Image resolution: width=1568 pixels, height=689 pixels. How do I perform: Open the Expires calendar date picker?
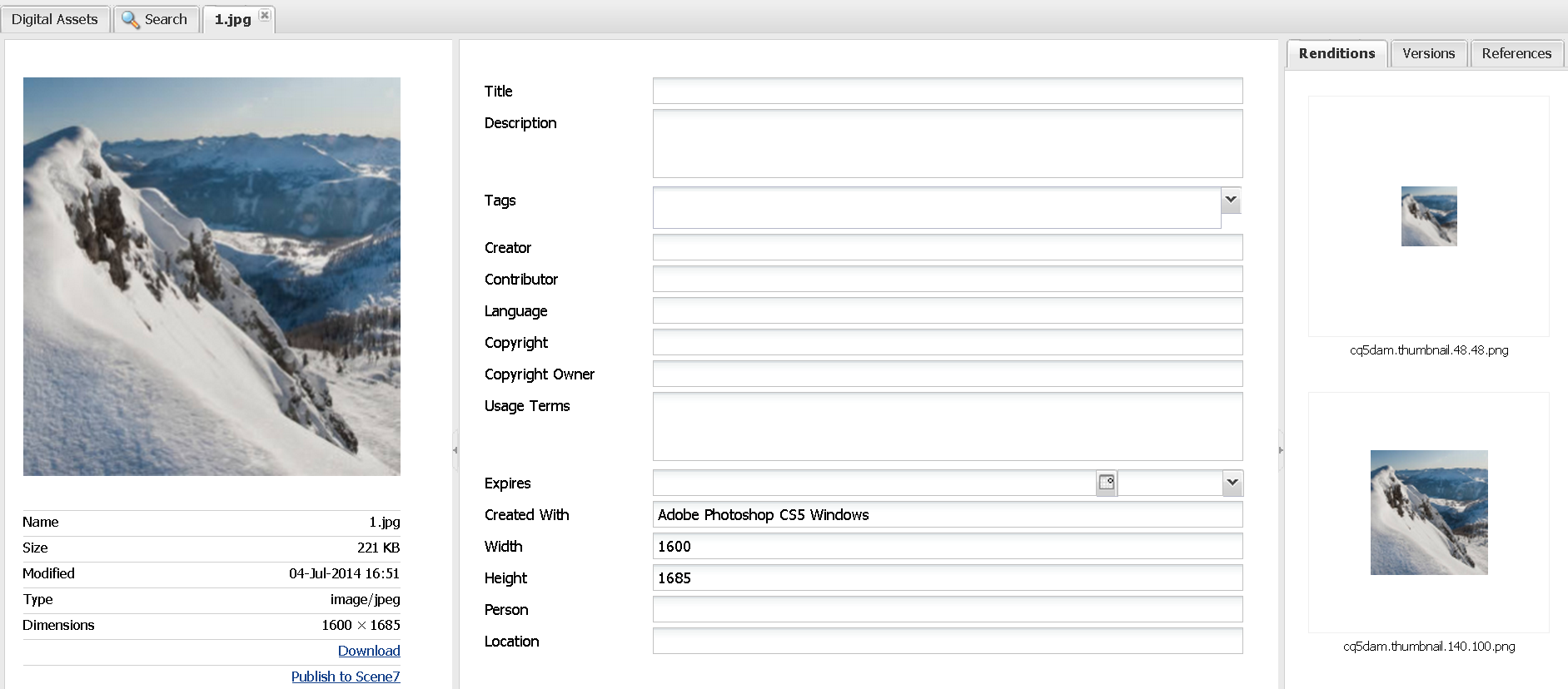1107,483
